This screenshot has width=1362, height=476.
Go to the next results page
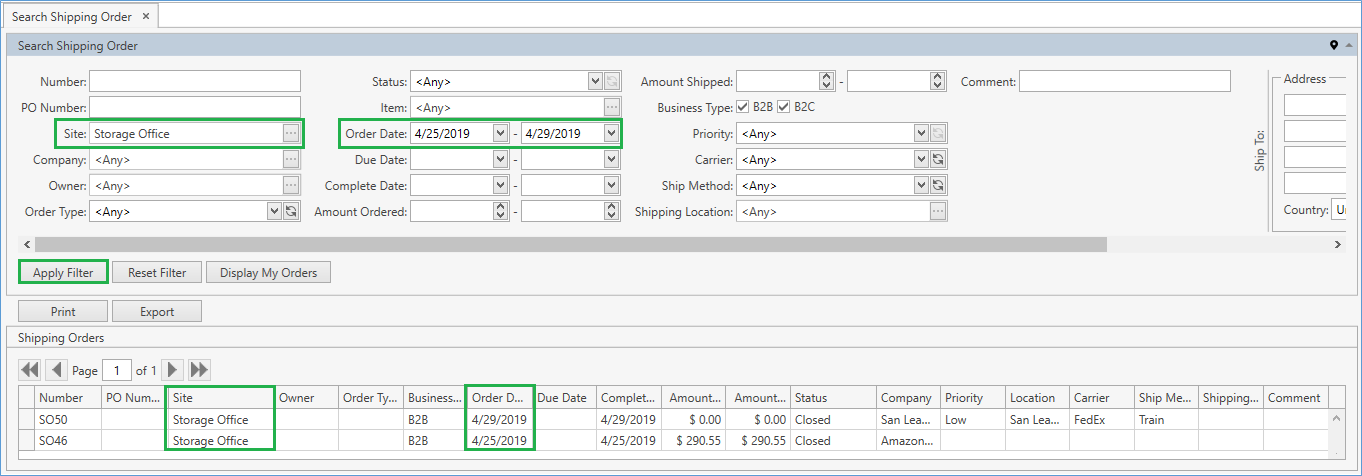click(173, 370)
